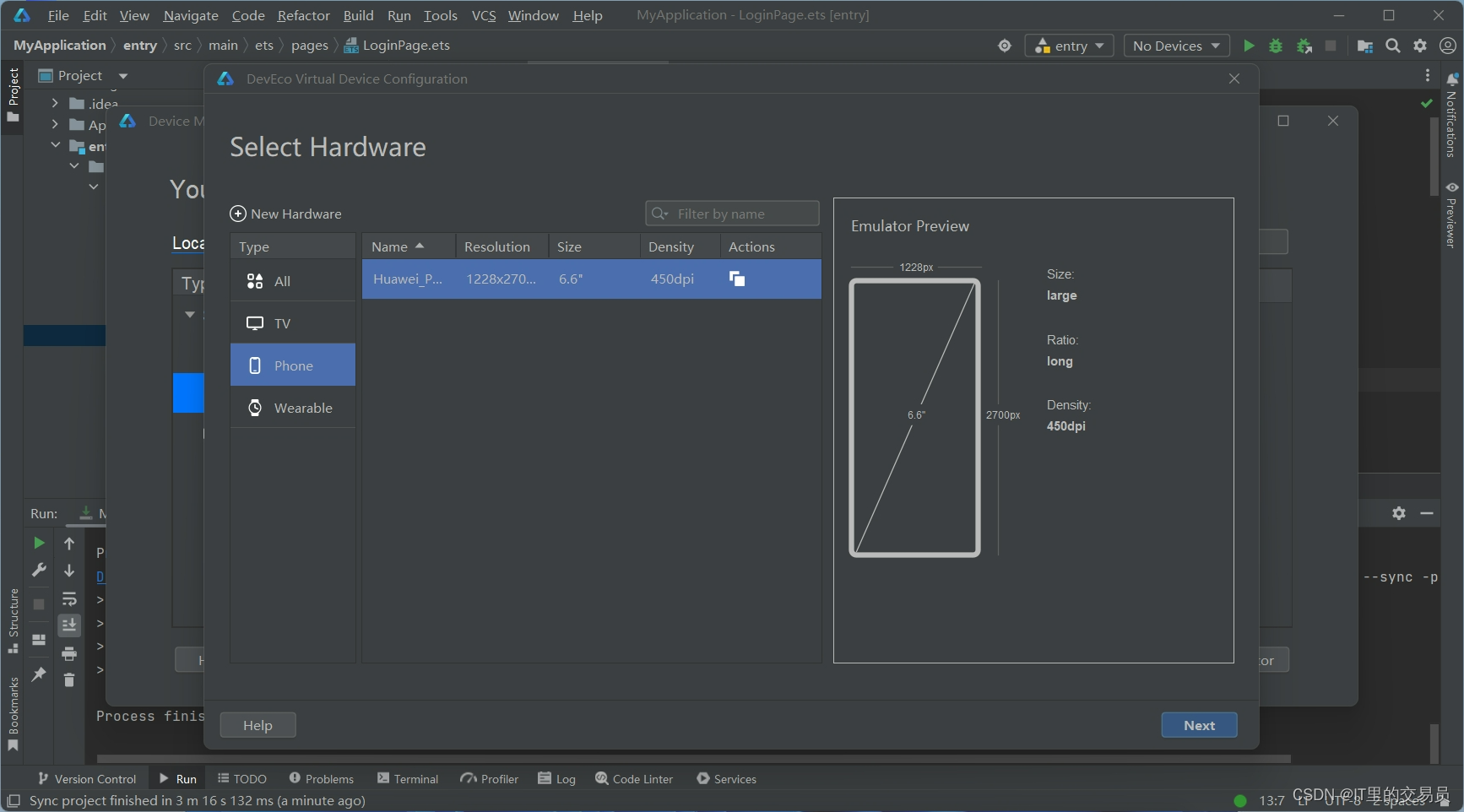Image resolution: width=1464 pixels, height=812 pixels.
Task: Click the pin tab icon in Run panel
Action: coord(39,674)
